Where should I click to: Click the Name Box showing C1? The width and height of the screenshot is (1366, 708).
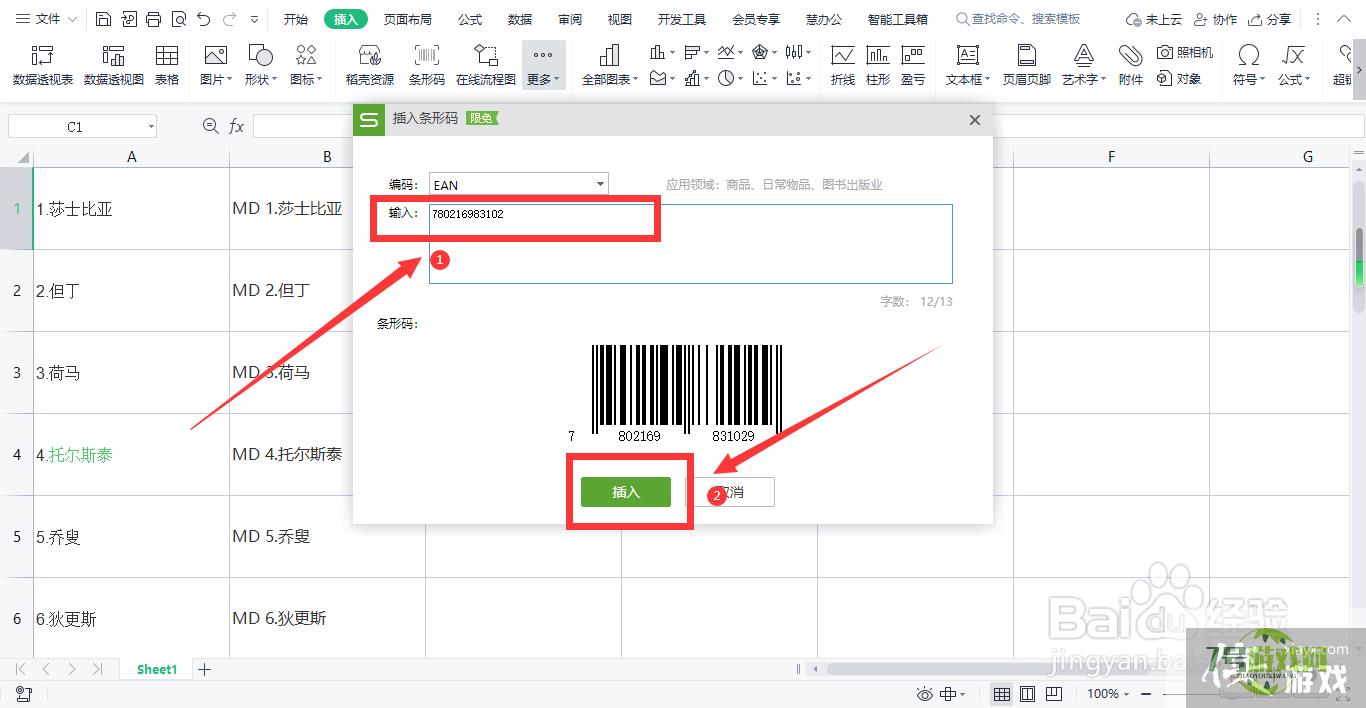(x=82, y=126)
